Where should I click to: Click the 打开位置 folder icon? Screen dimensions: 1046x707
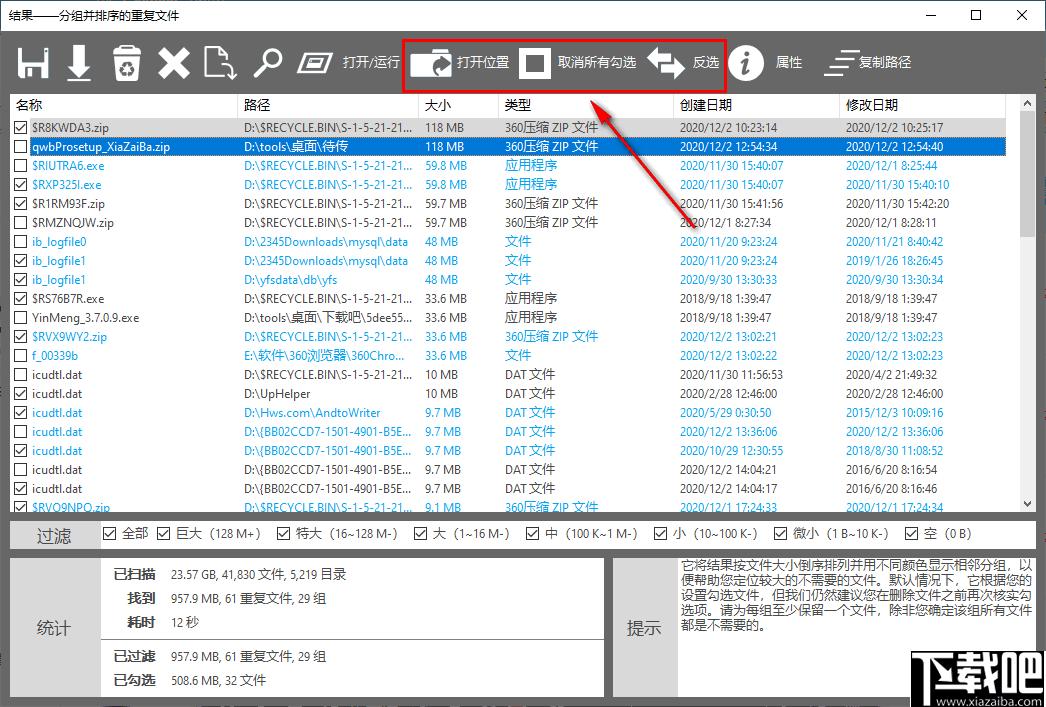coord(431,63)
